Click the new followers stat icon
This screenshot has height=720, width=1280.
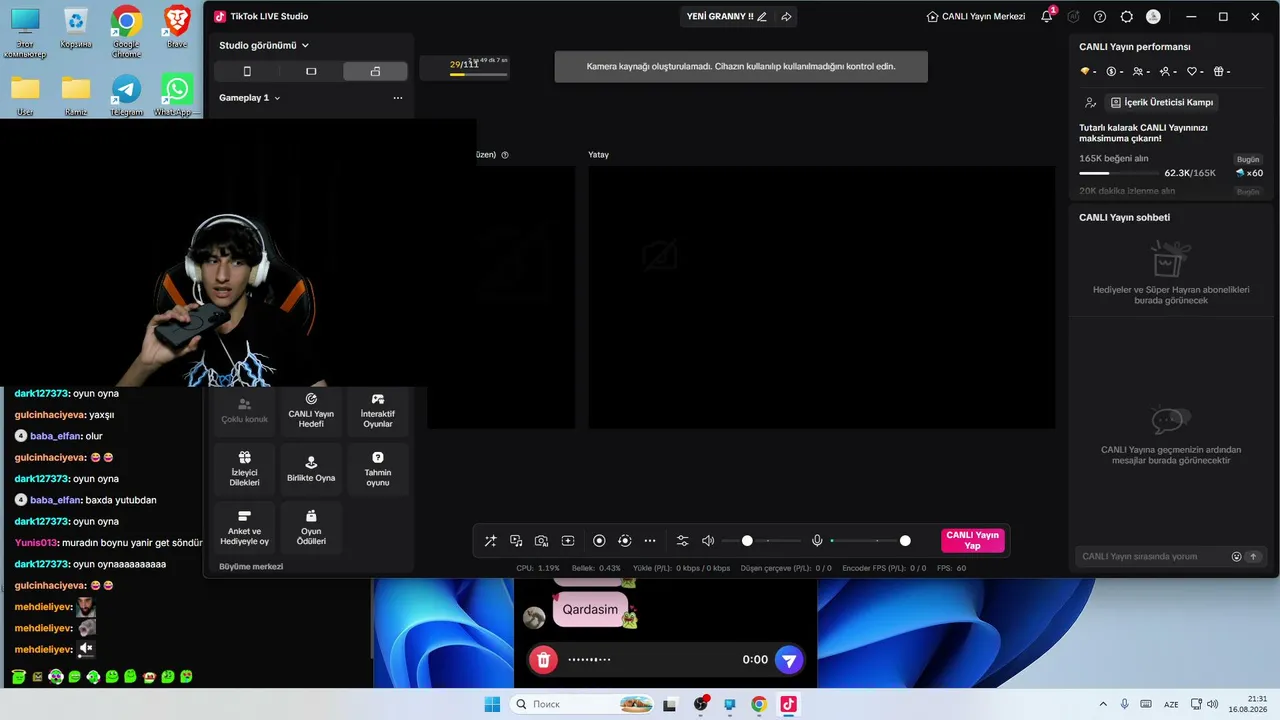[1167, 72]
